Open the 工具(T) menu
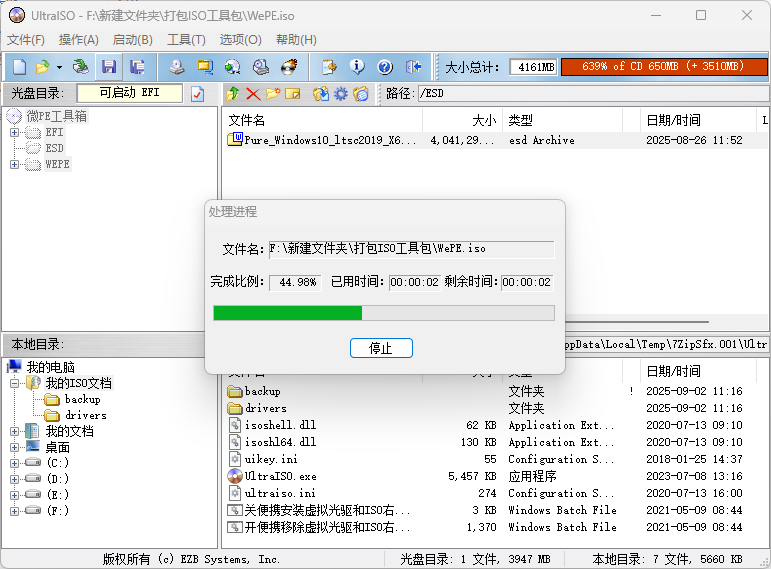This screenshot has height=569, width=771. click(186, 40)
